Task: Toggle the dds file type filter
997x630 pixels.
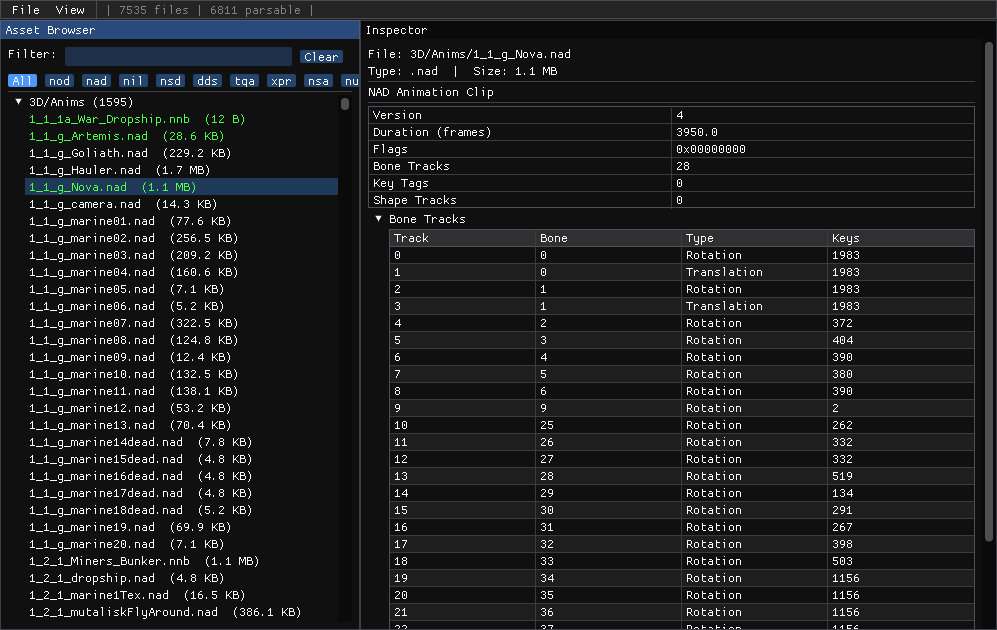Action: [x=207, y=81]
